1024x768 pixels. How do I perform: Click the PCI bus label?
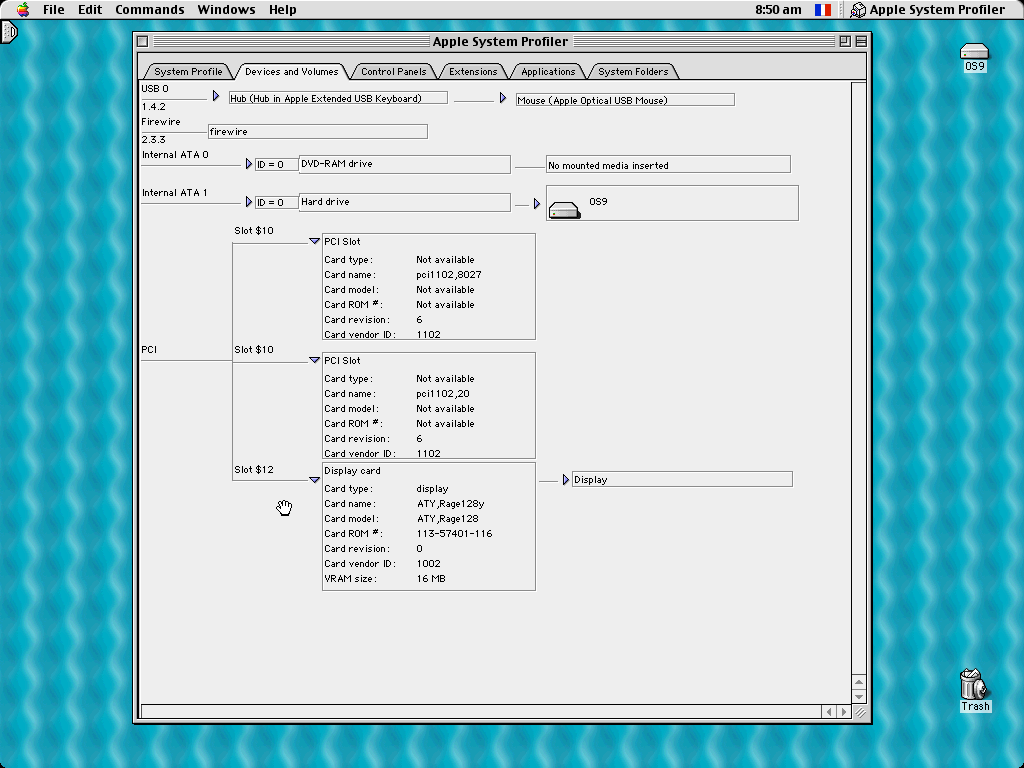coord(149,349)
